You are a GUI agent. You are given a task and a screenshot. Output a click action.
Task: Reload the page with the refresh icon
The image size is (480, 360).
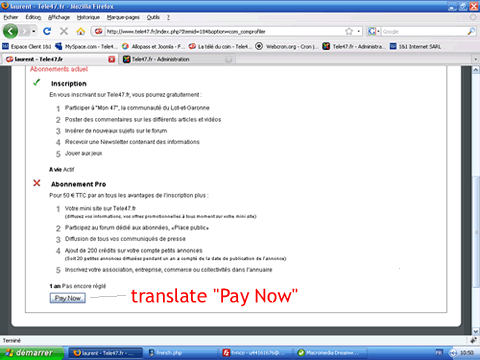47,31
